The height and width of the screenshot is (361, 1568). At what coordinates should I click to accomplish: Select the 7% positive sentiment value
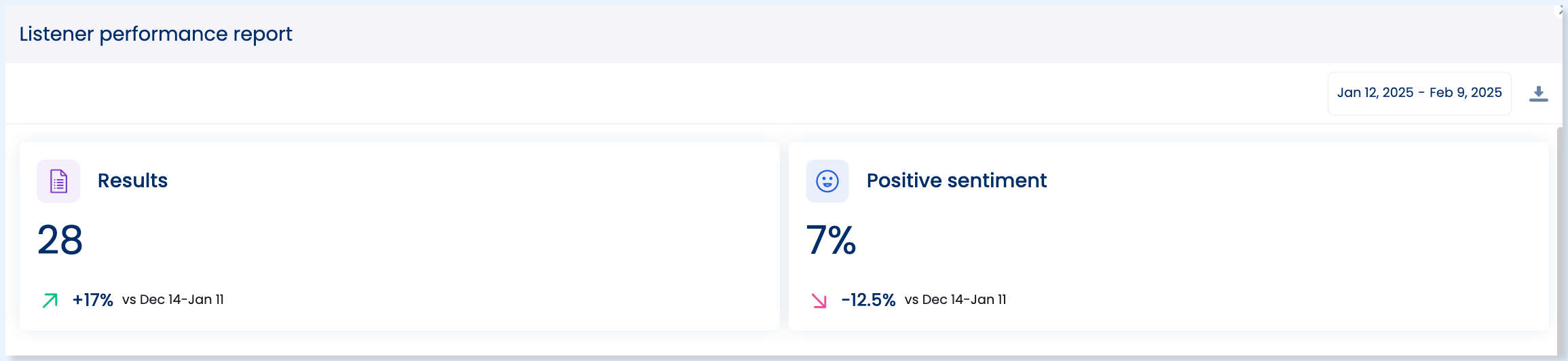(x=831, y=240)
